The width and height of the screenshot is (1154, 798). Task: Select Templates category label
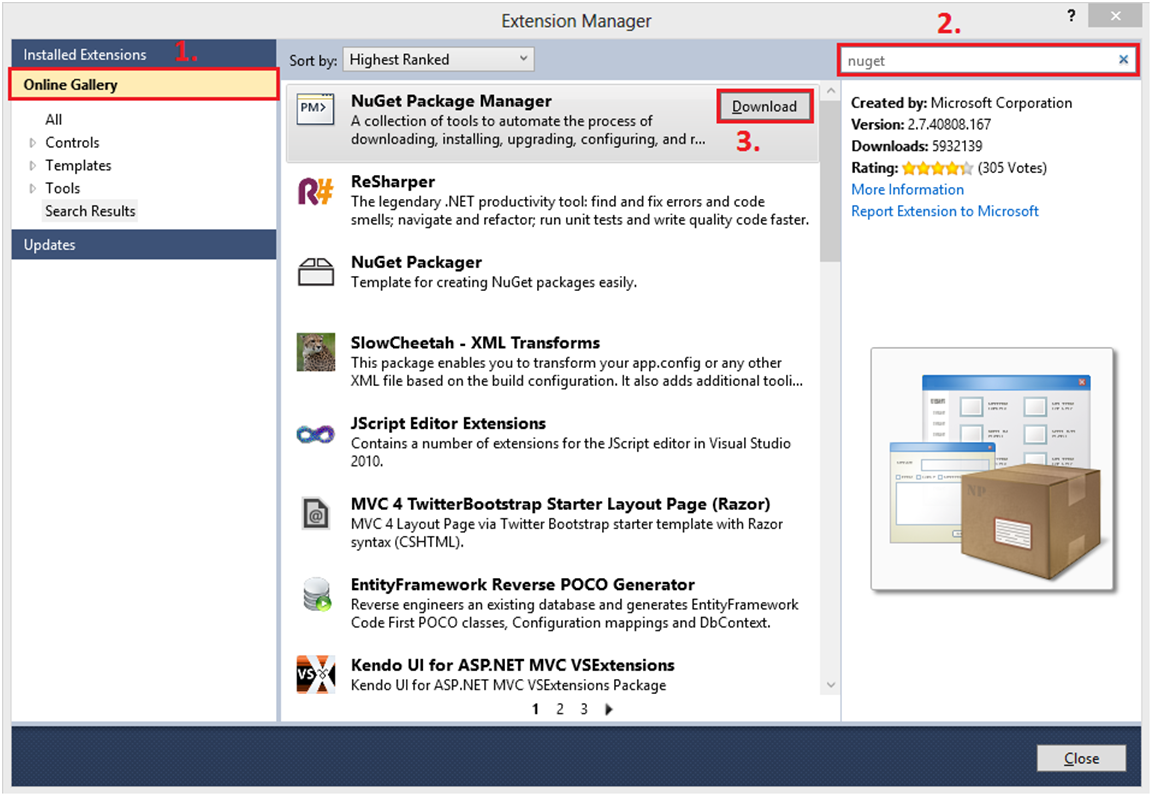[x=78, y=166]
